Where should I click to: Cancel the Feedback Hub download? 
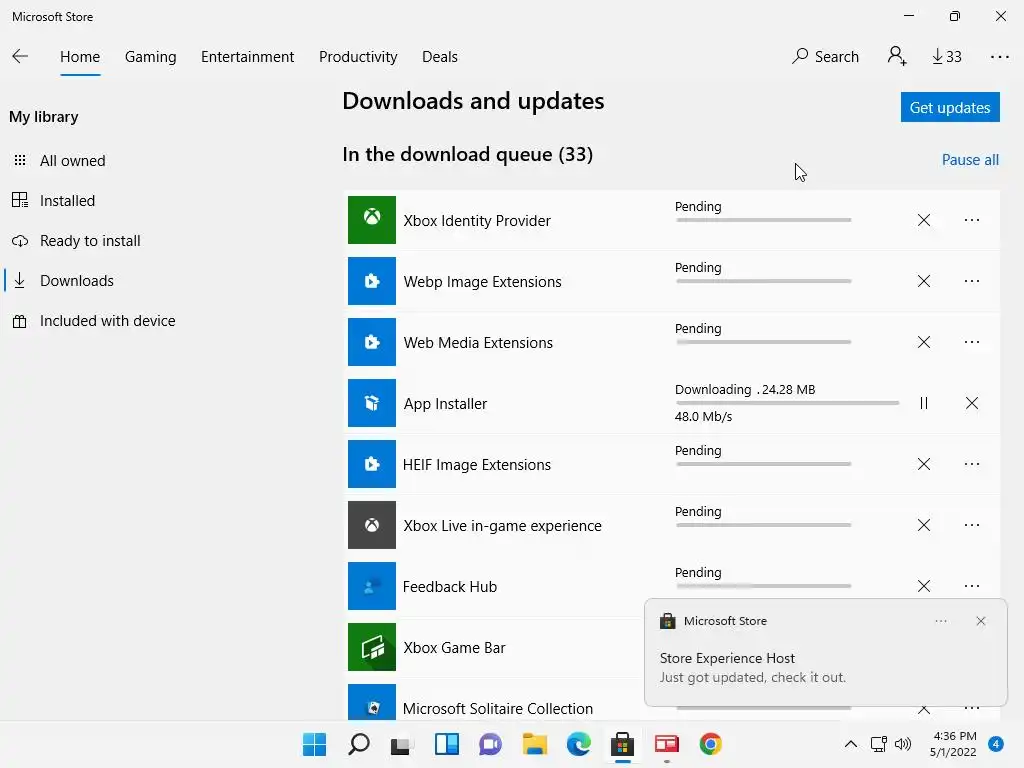923,586
